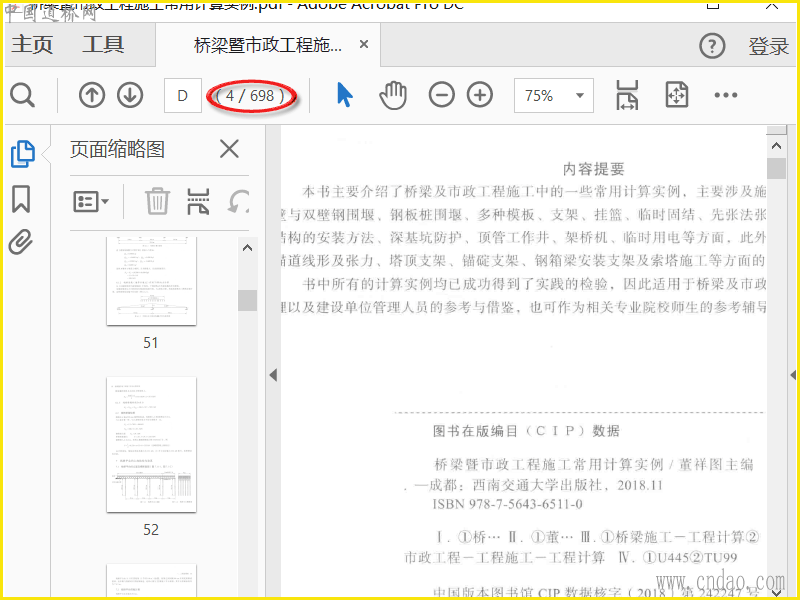Screen dimensions: 800x600
Task: Click the rotate pages counterclockwise icon
Action: pyautogui.click(x=239, y=201)
